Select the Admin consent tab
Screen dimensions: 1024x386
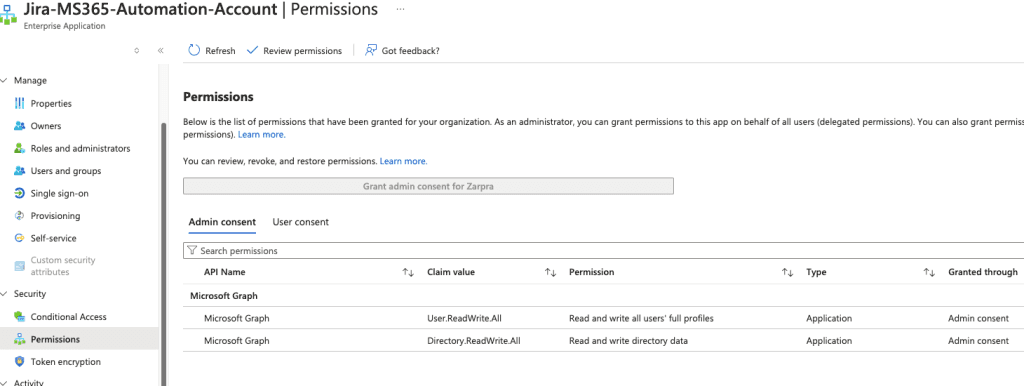[x=222, y=222]
